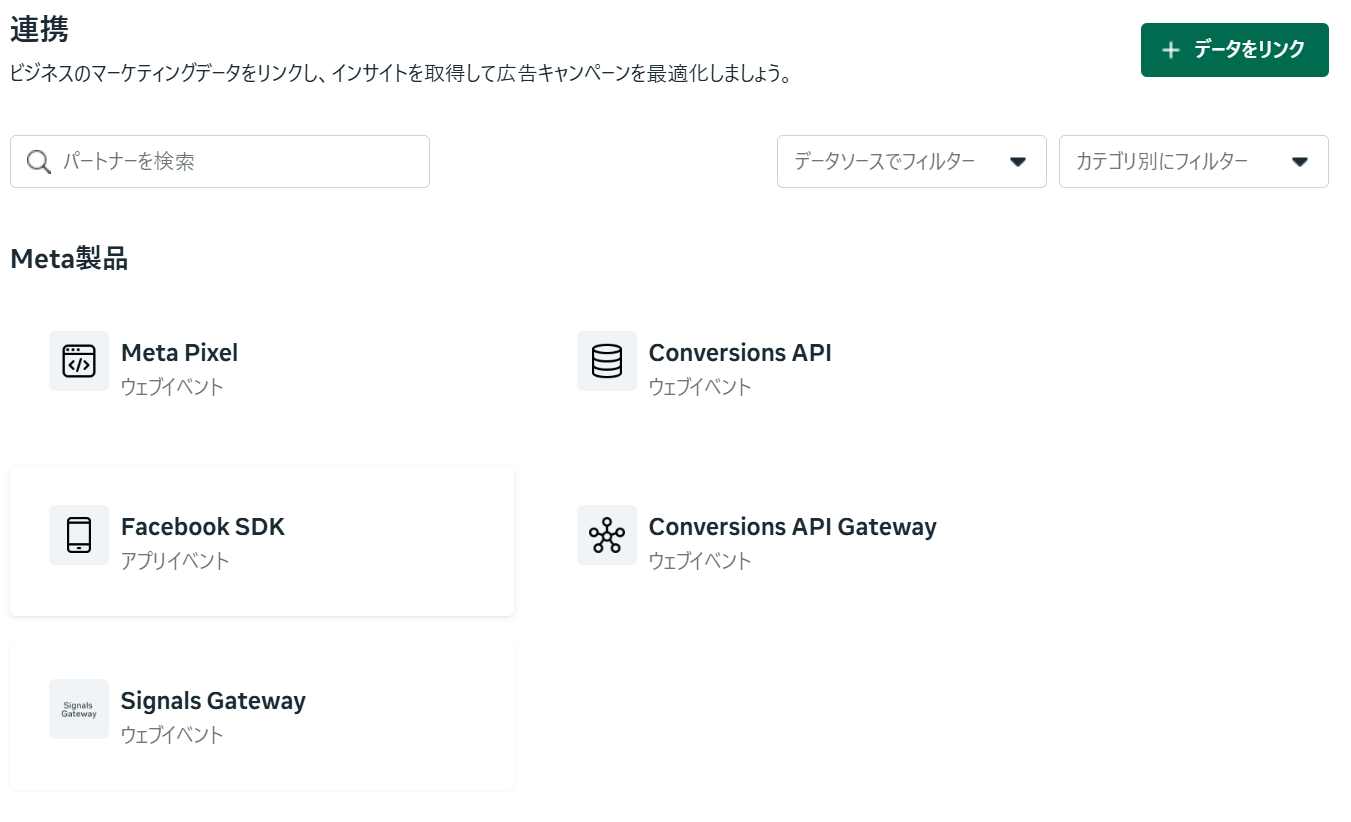Click the Conversions API database icon
1351x822 pixels.
tap(607, 361)
